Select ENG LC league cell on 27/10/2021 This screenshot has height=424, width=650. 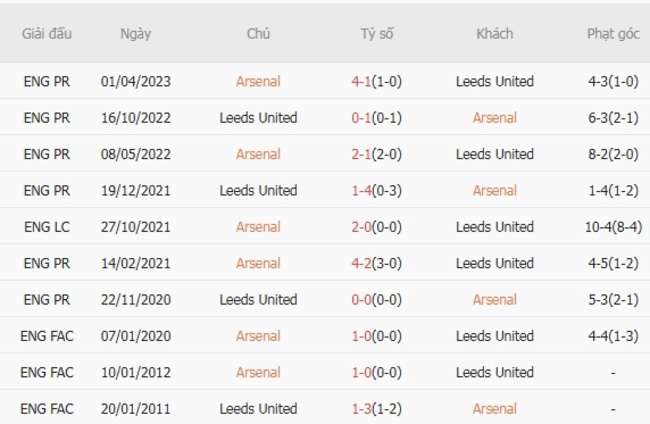point(46,227)
